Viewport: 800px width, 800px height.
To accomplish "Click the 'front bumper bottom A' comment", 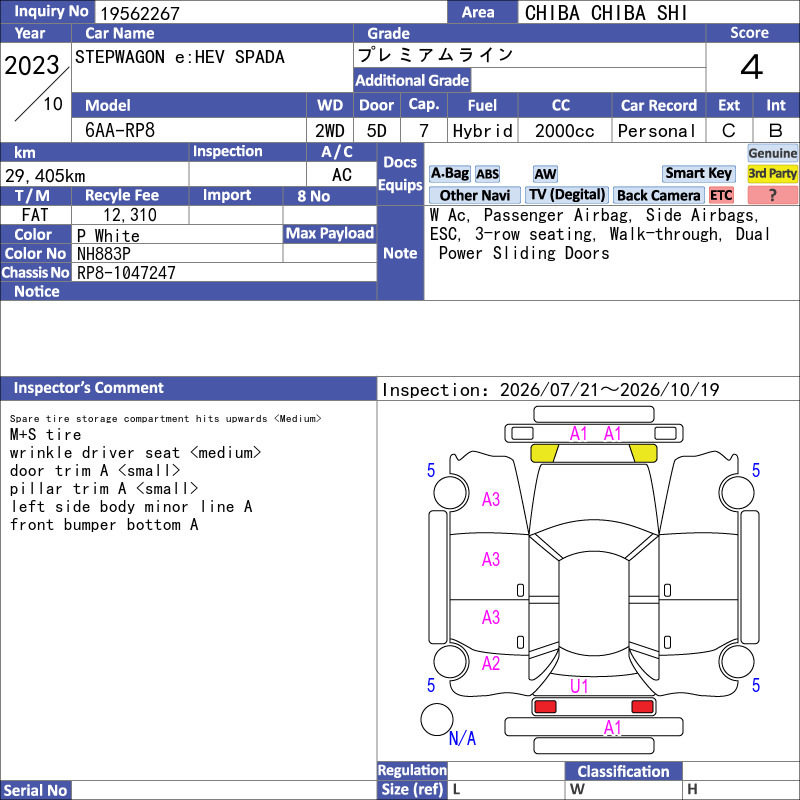I will coord(104,524).
